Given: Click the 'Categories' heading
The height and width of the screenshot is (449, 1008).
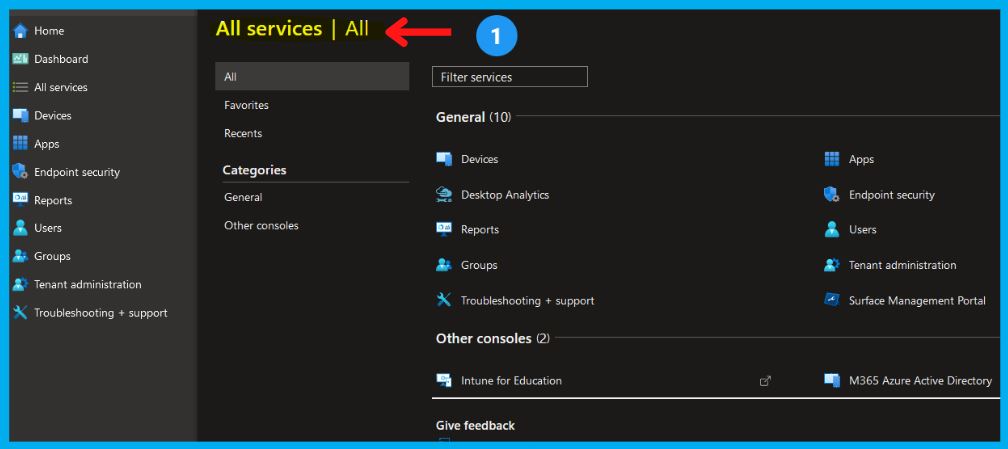Looking at the screenshot, I should pos(255,170).
